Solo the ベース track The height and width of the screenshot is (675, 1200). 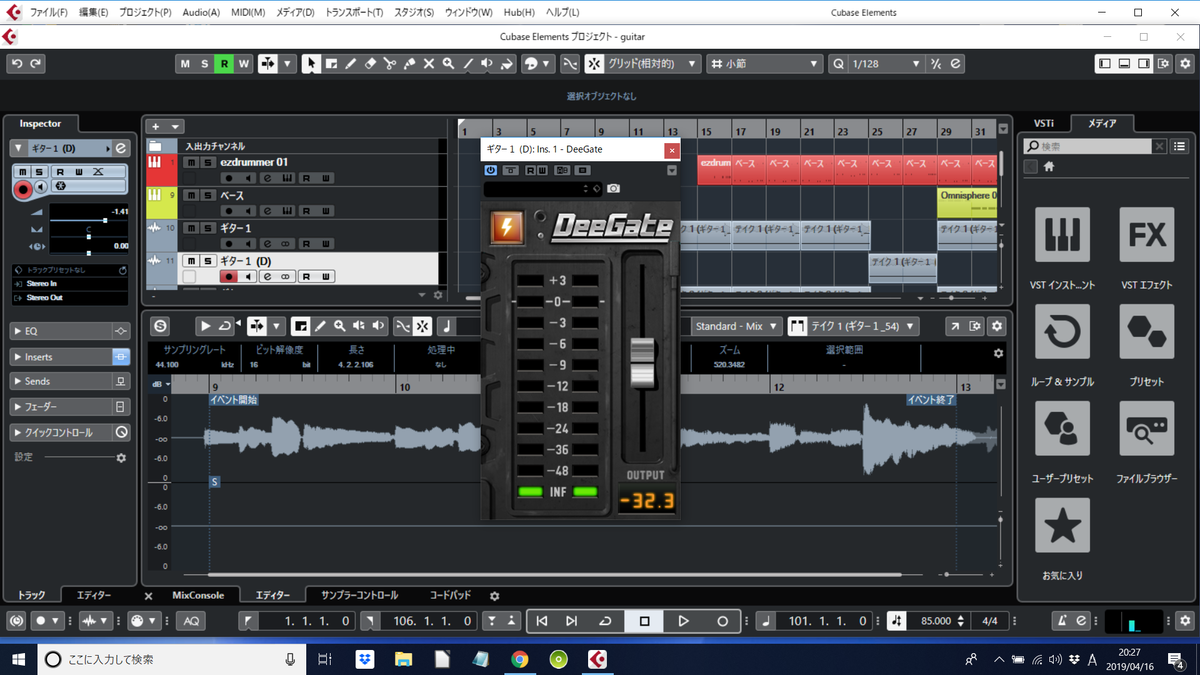[207, 196]
